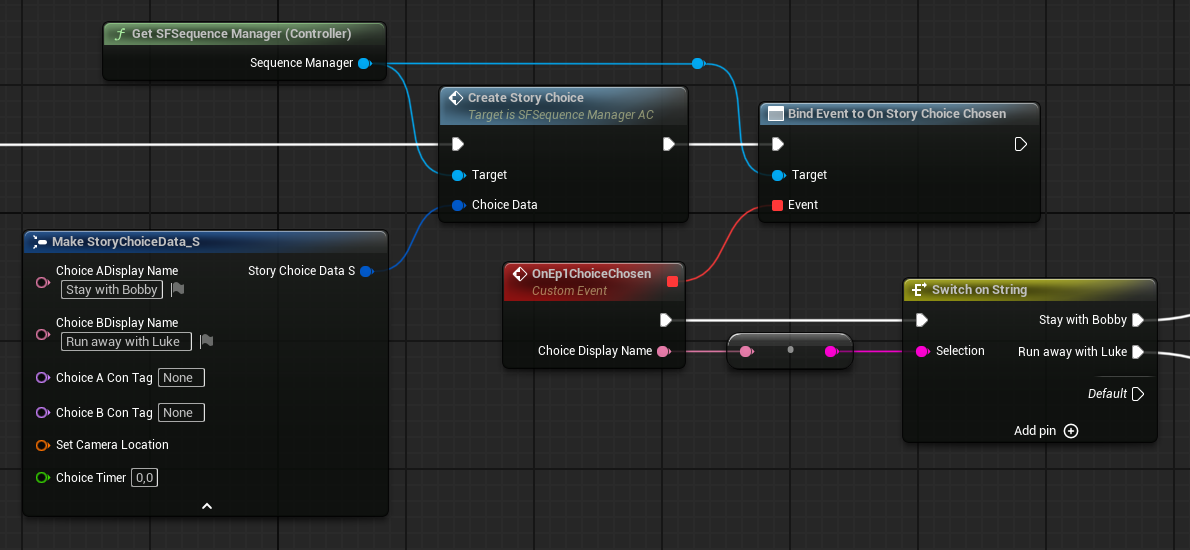Screen dimensions: 1190x550
Task: Click Selection input pin
Action: (x=922, y=351)
